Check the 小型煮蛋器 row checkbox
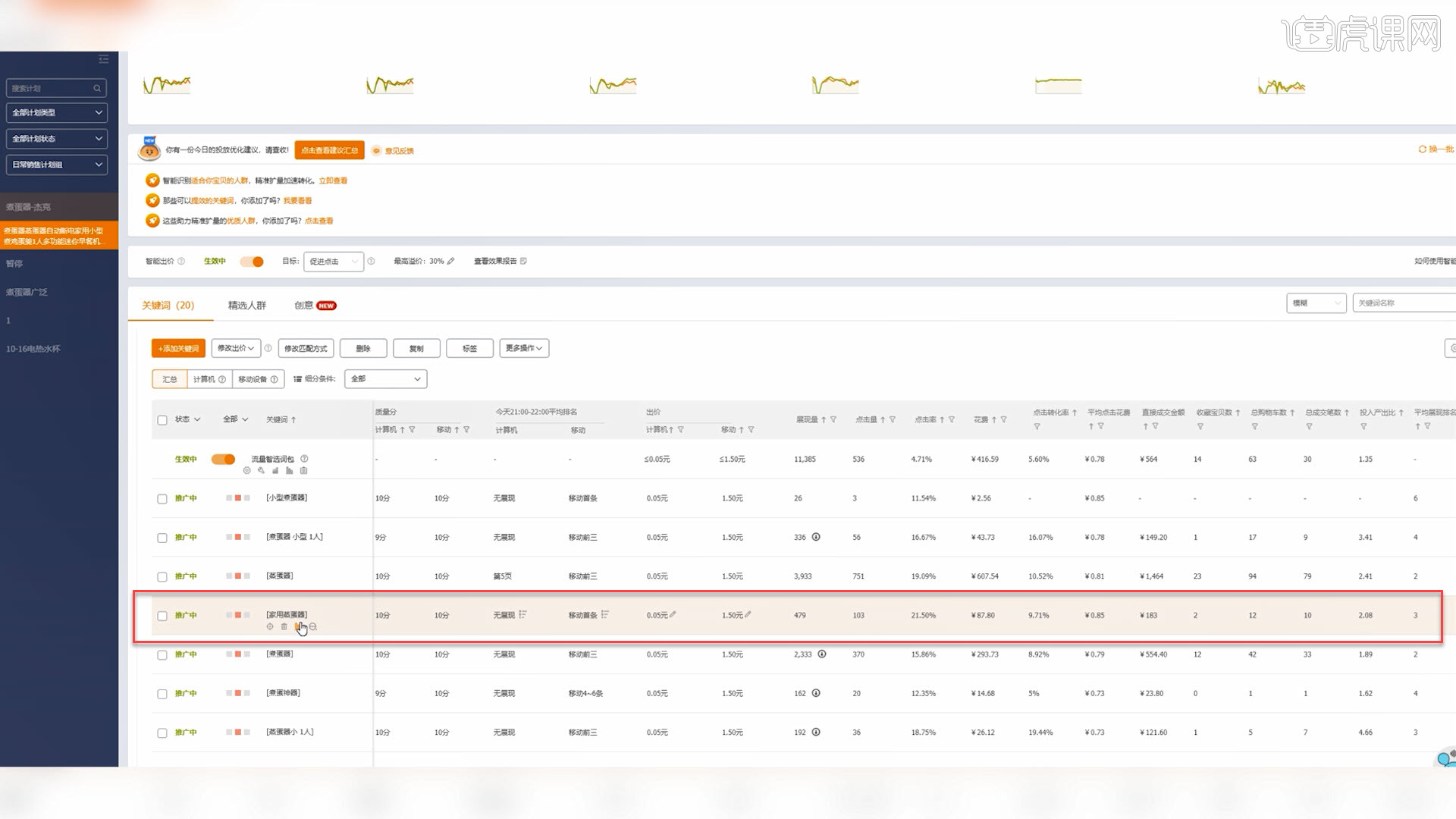This screenshot has height=819, width=1456. click(162, 499)
